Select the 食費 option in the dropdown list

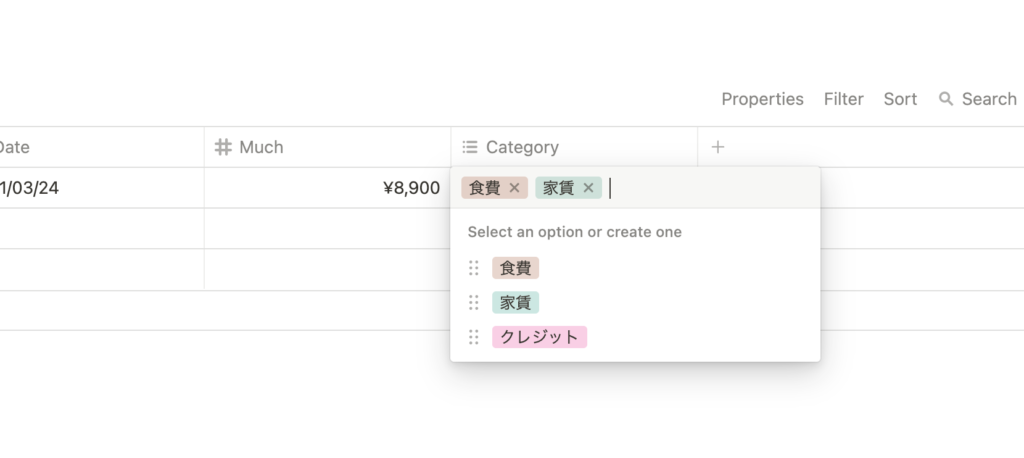pyautogui.click(x=515, y=268)
